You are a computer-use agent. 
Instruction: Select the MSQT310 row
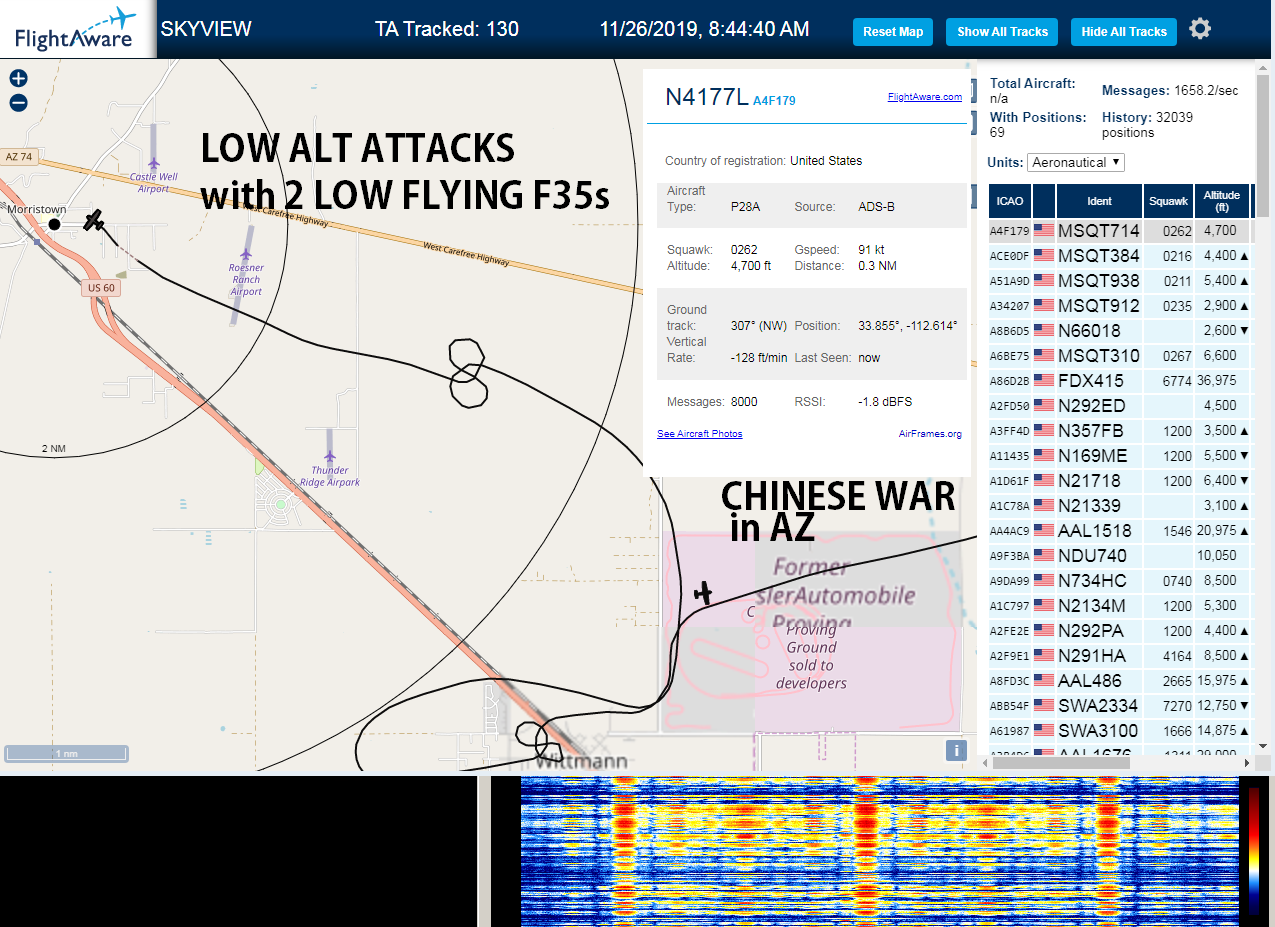pos(1120,355)
